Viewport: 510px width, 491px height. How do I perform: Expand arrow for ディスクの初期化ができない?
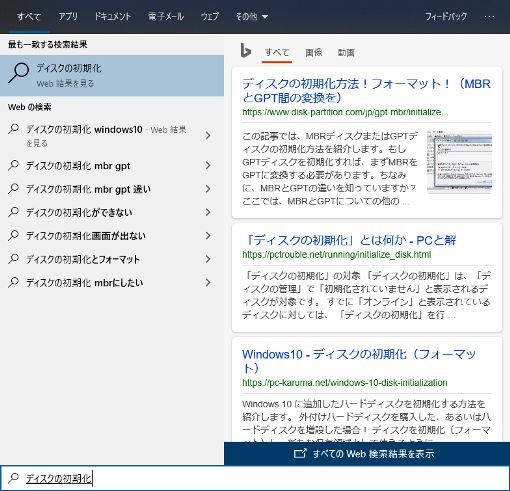pyautogui.click(x=208, y=212)
